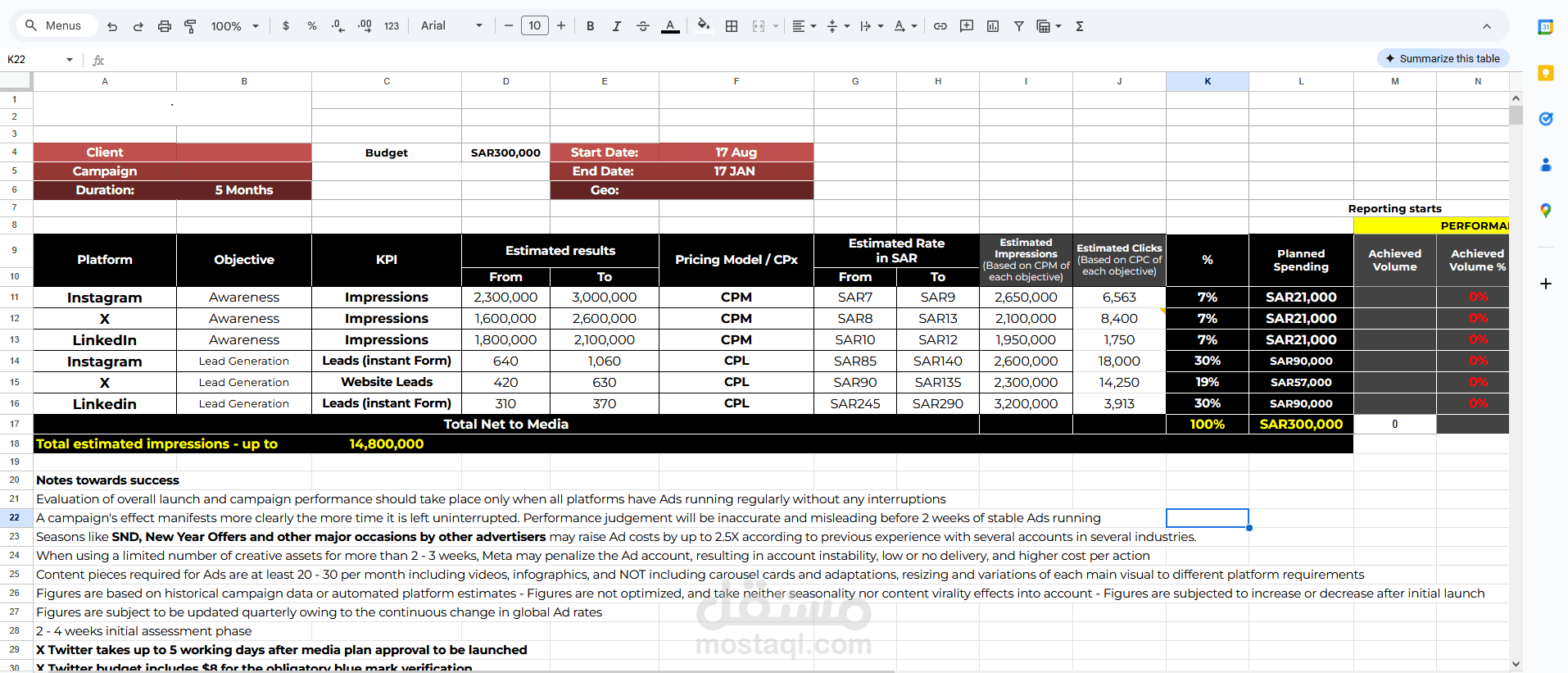
Task: Open the 123 more number formats menu
Action: click(x=392, y=26)
